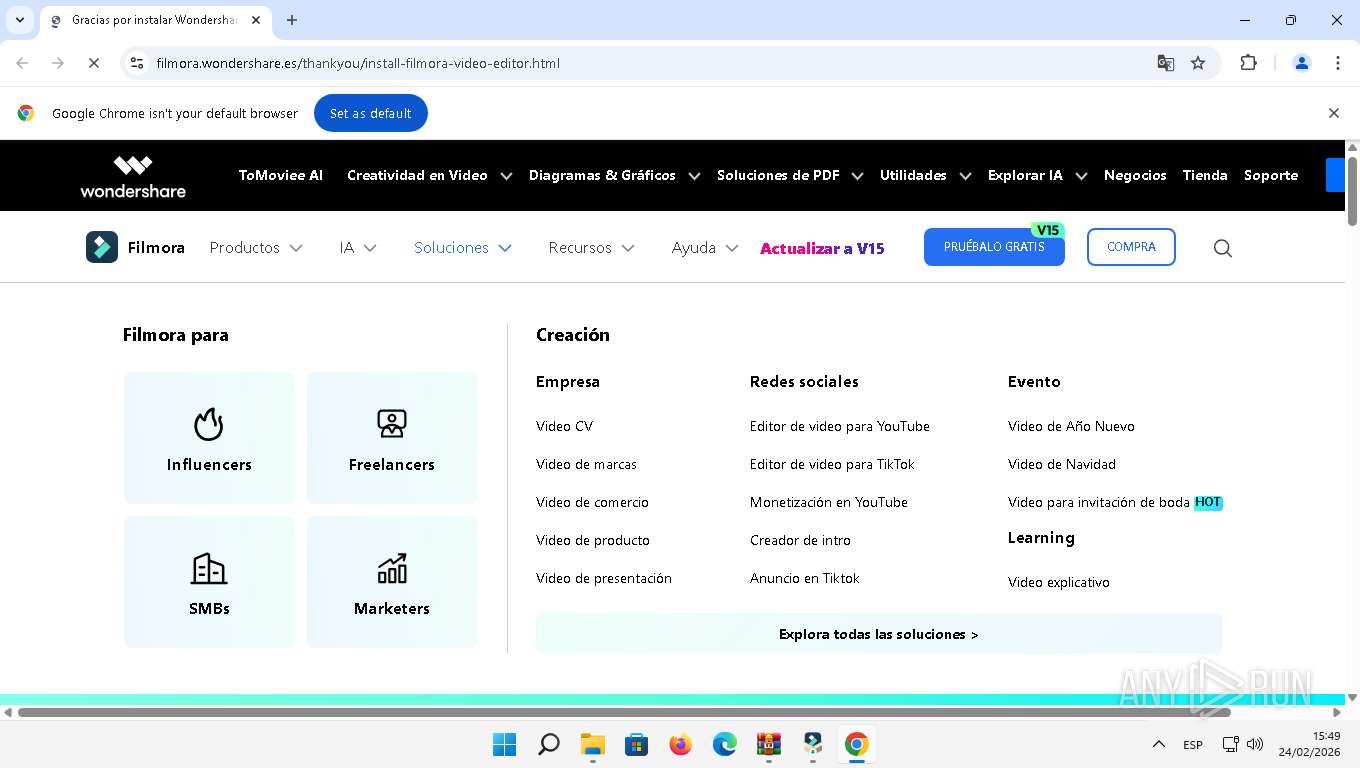The width and height of the screenshot is (1360, 768).
Task: Click the address bar URL
Action: (x=358, y=63)
